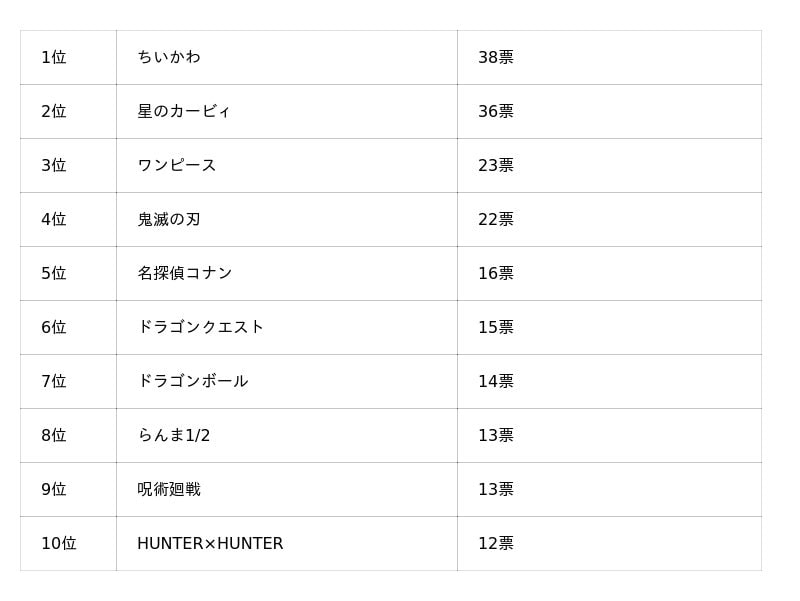Click the 38票 vote count

(x=496, y=58)
